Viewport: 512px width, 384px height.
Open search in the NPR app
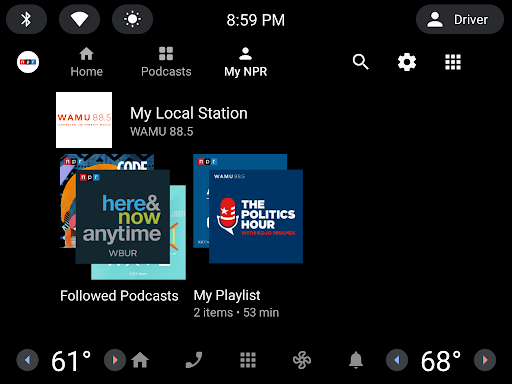point(361,62)
